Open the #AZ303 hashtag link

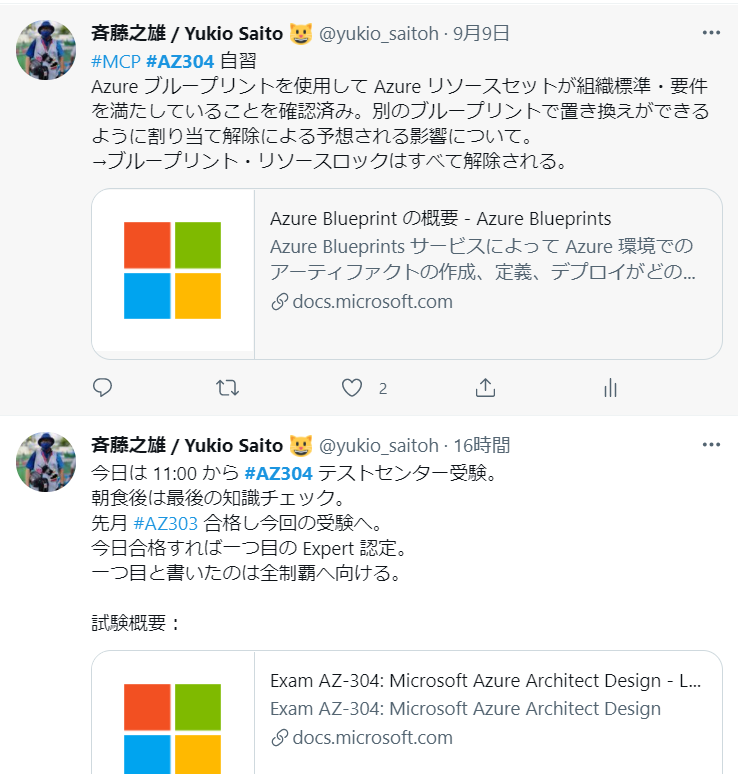pos(166,524)
